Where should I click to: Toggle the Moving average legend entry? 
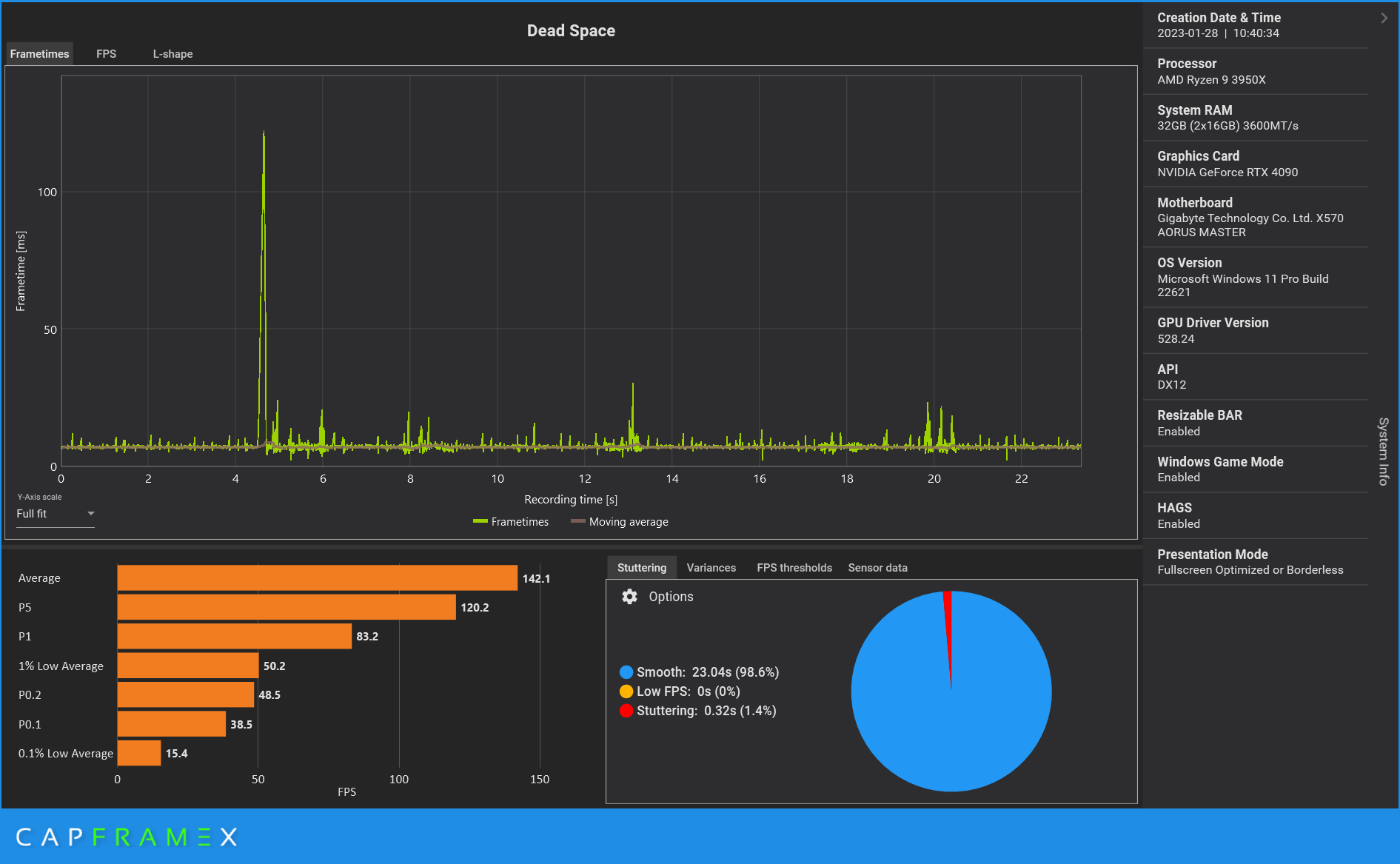[620, 522]
